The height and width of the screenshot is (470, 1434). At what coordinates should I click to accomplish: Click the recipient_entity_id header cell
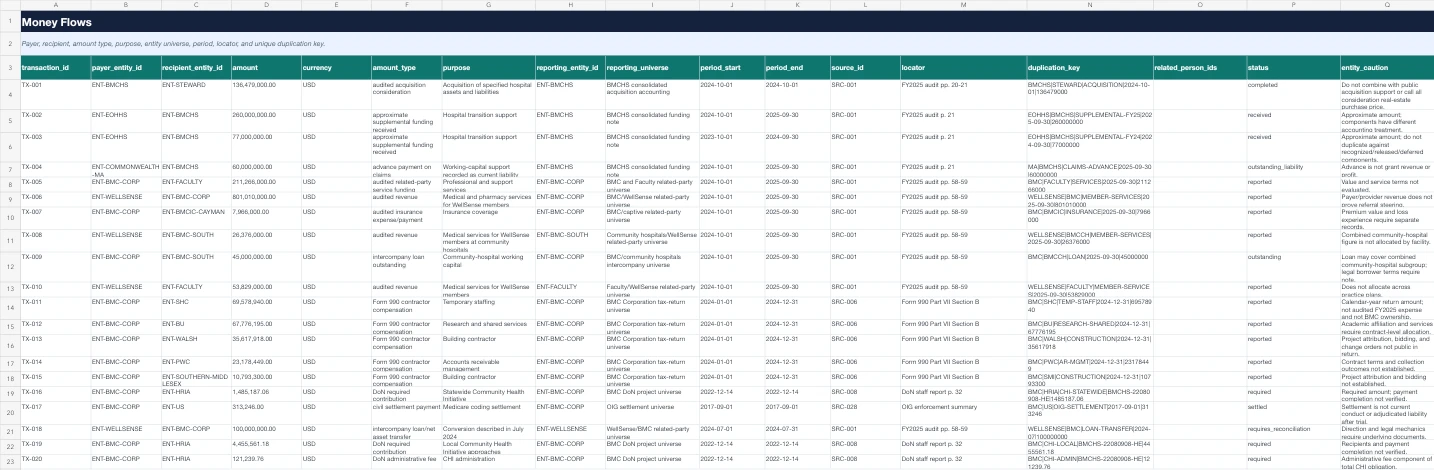click(195, 68)
